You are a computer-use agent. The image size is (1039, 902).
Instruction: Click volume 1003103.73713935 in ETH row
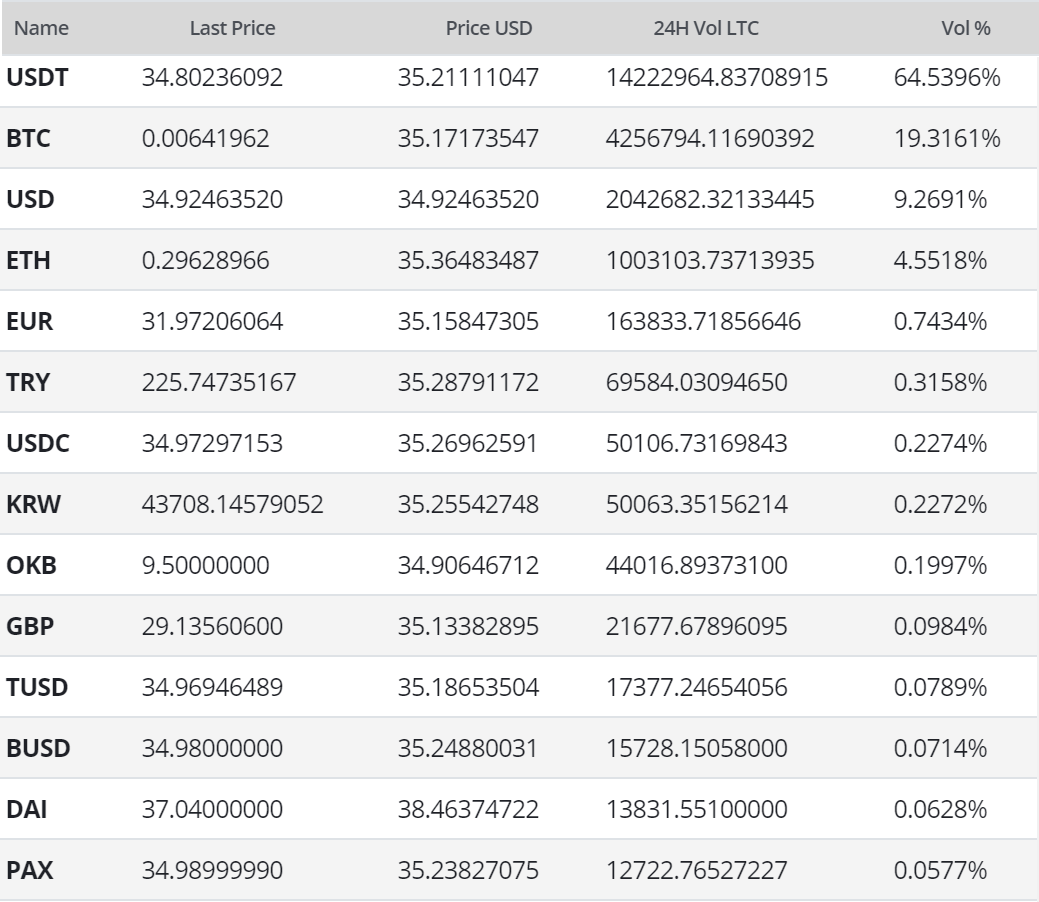tap(710, 260)
